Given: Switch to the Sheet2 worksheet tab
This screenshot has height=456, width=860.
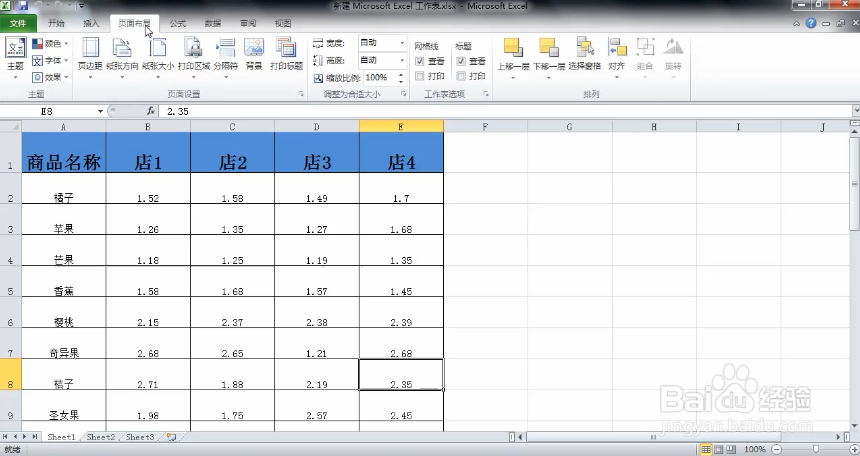Looking at the screenshot, I should [x=101, y=437].
